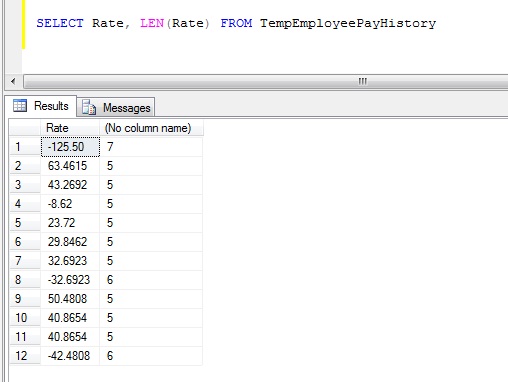Select row header 8
This screenshot has height=382, width=508.
[25, 279]
